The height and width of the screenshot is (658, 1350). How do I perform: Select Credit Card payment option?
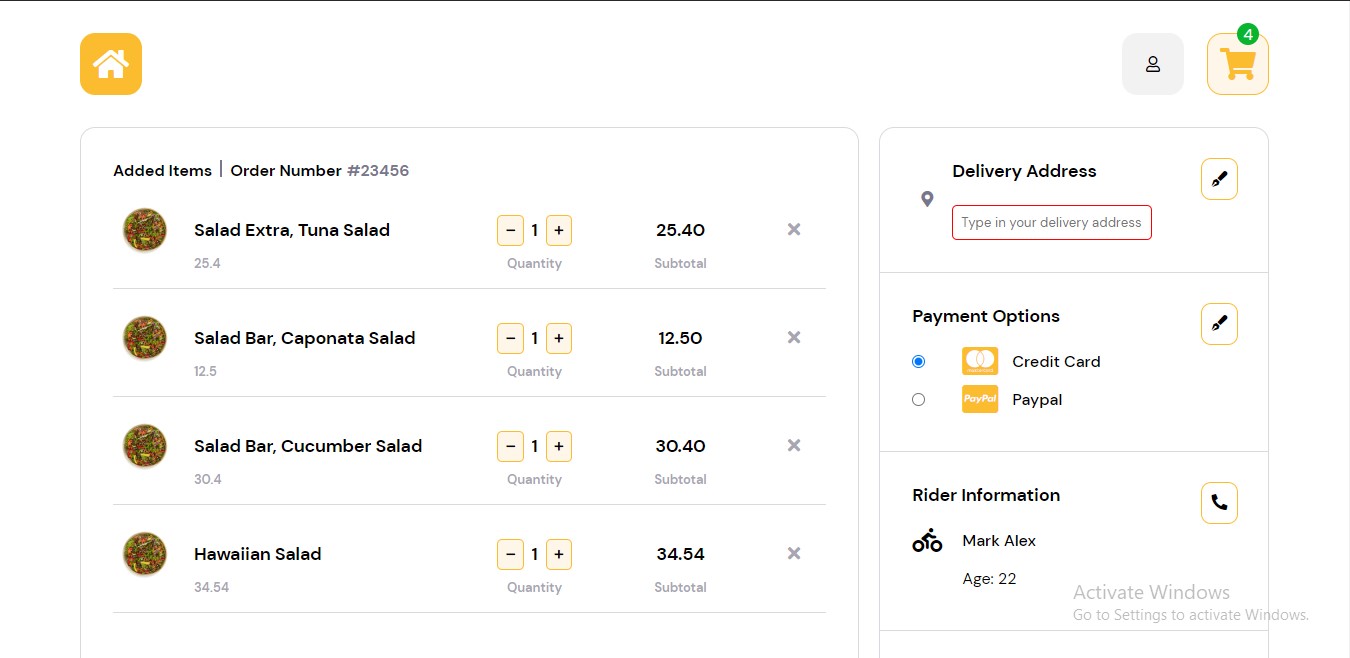[919, 362]
